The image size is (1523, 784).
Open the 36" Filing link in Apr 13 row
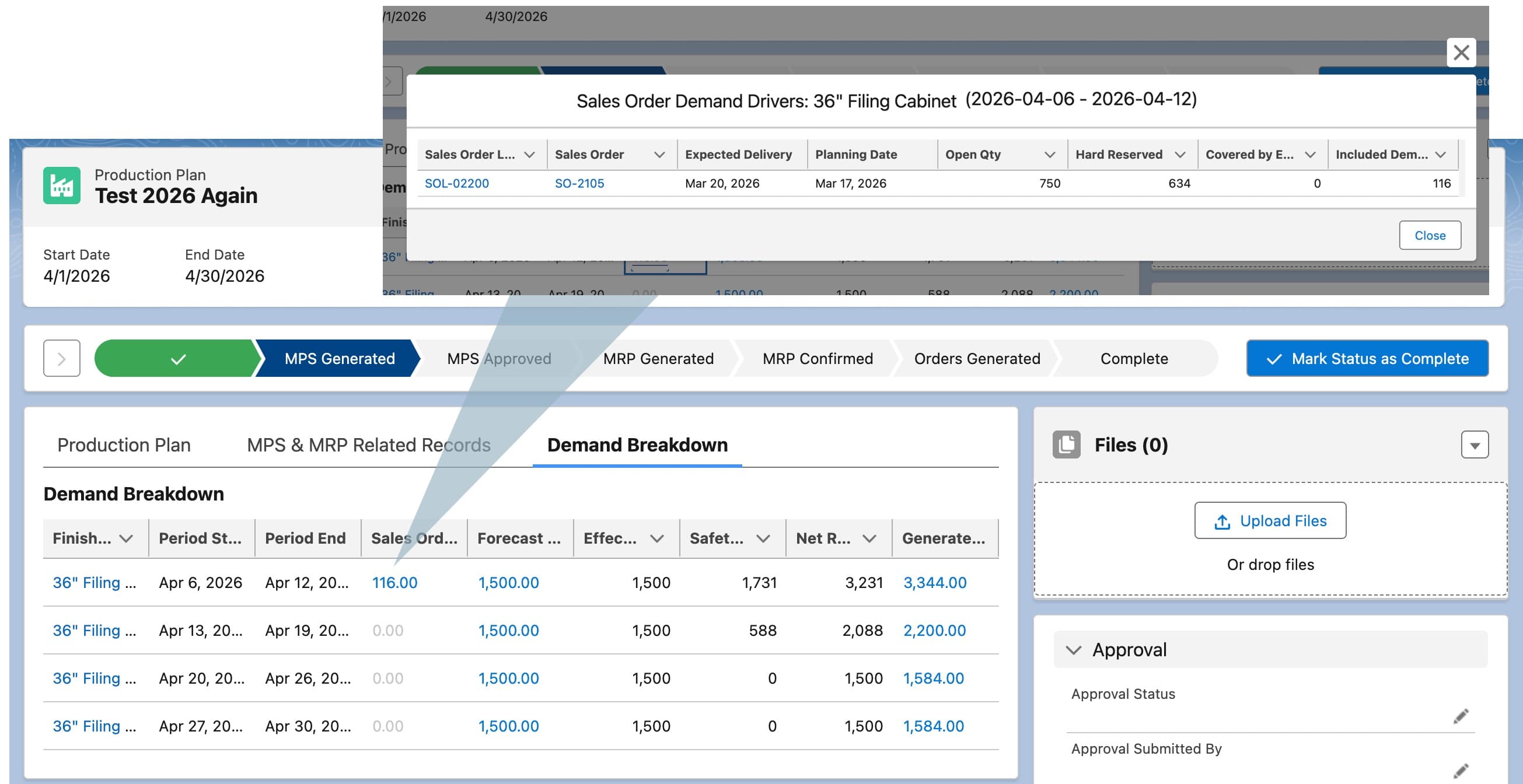(x=94, y=630)
